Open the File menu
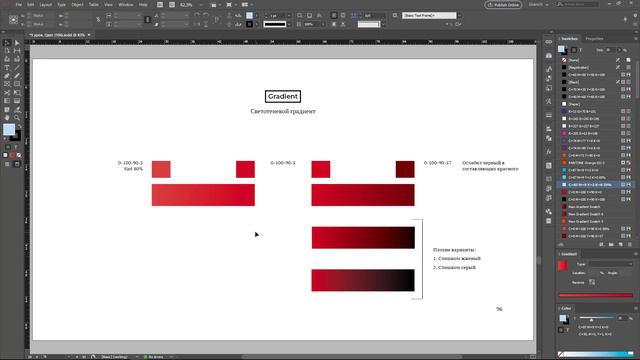This screenshot has width=640, height=360. [19, 4]
